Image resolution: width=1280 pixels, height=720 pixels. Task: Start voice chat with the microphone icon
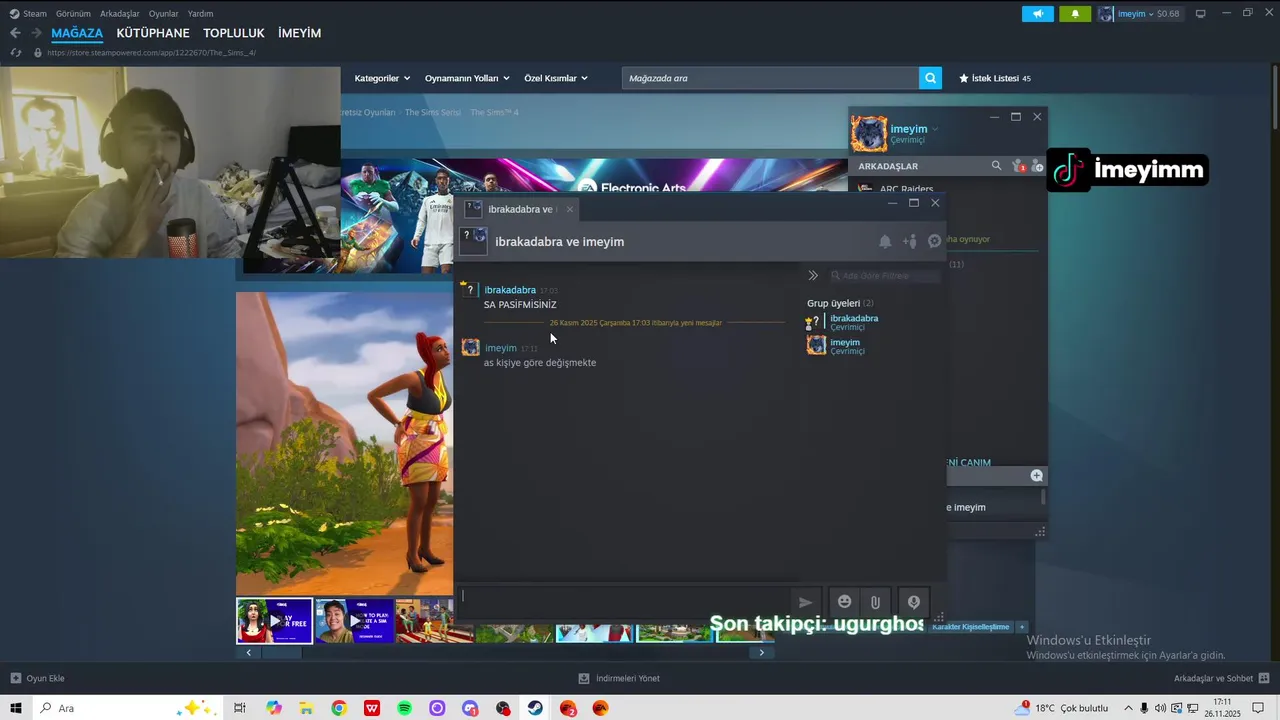click(913, 602)
